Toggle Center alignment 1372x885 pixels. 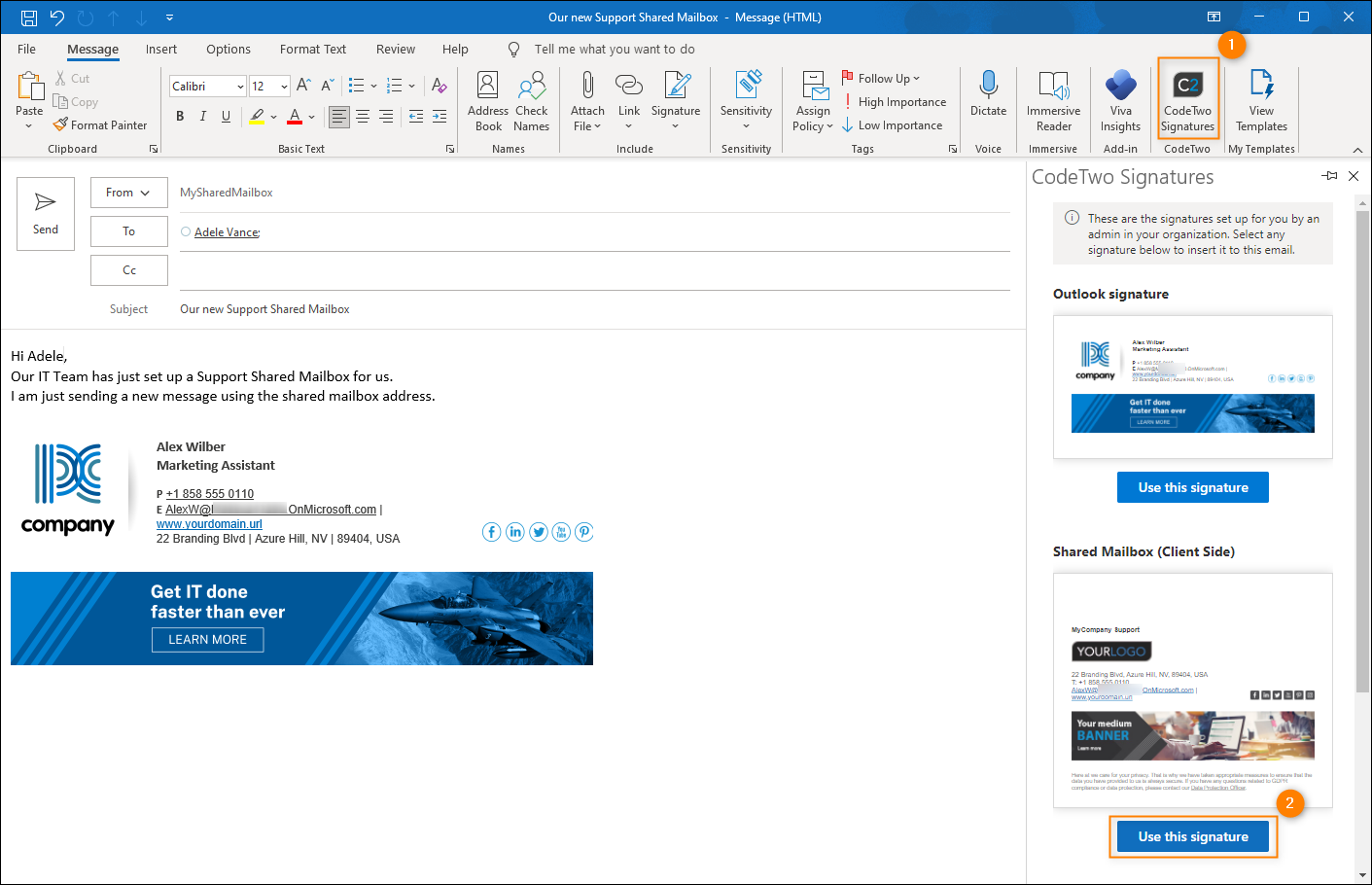click(x=363, y=117)
